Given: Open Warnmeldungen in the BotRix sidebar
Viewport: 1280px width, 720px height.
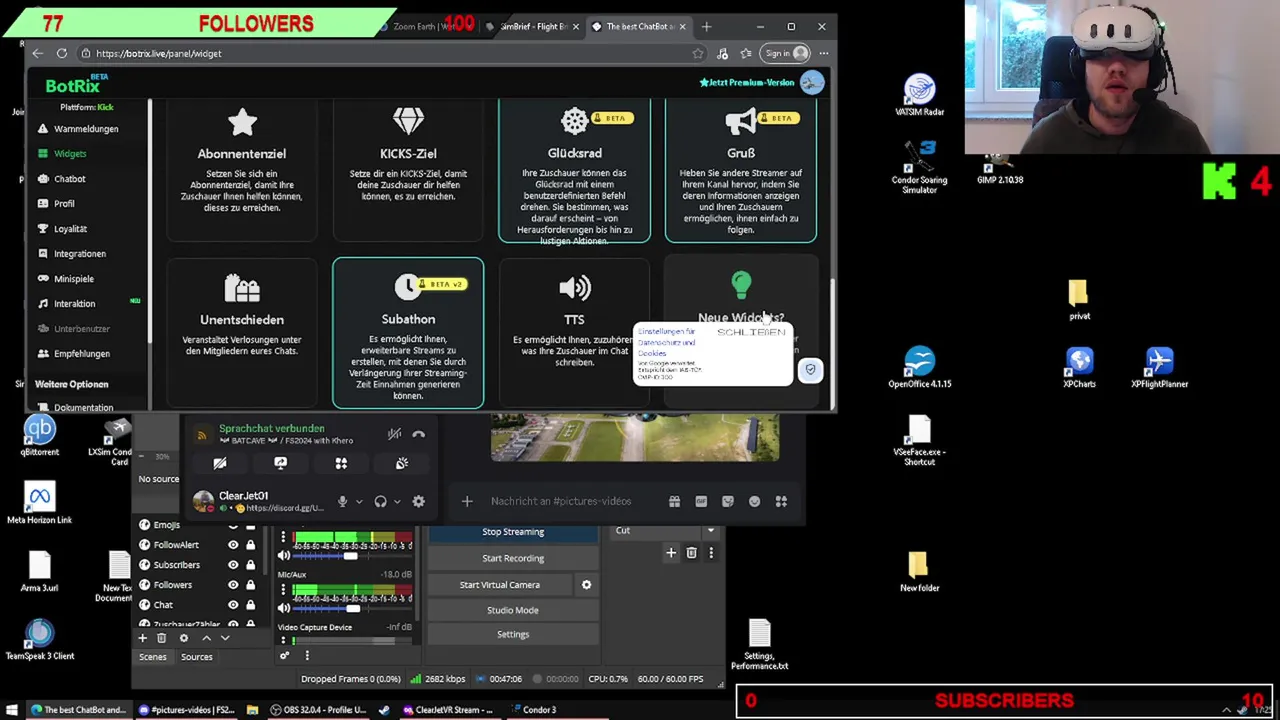Looking at the screenshot, I should [x=85, y=129].
